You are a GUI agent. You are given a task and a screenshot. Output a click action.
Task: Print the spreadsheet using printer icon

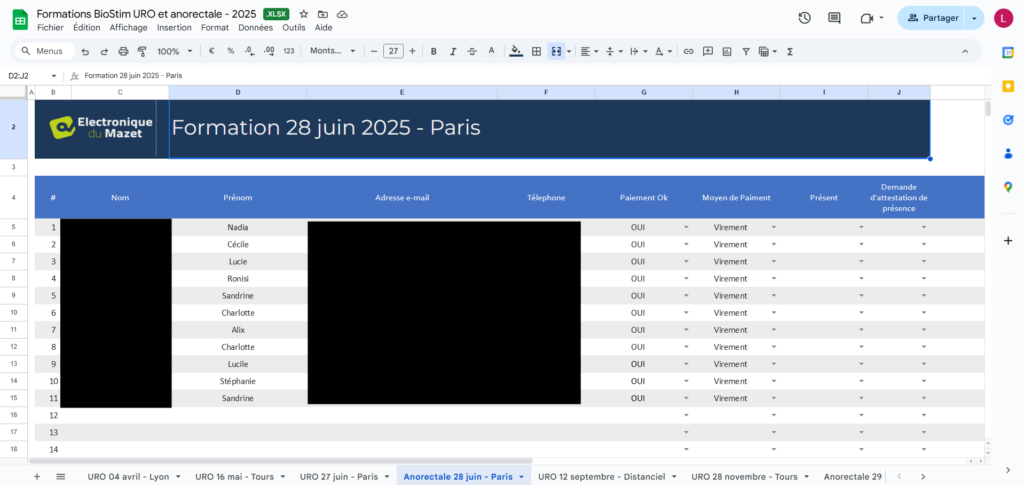[123, 51]
